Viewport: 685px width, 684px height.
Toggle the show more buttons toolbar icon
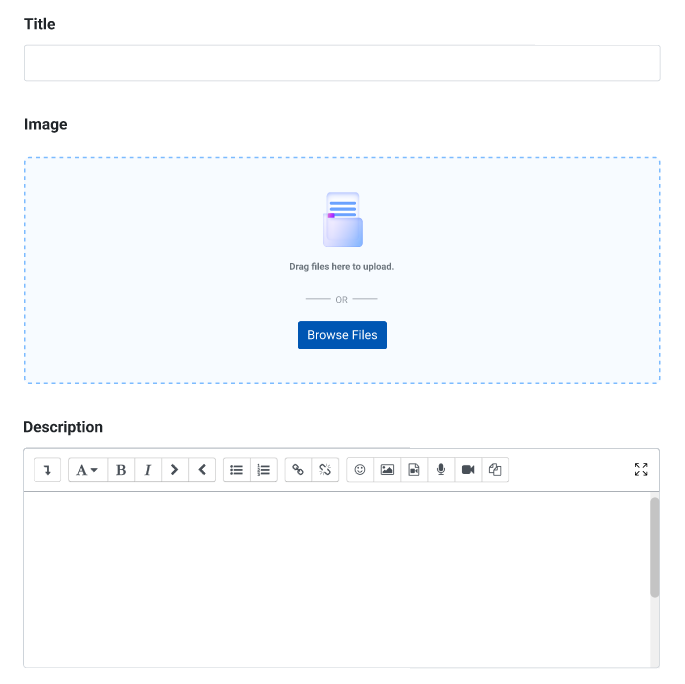(47, 470)
